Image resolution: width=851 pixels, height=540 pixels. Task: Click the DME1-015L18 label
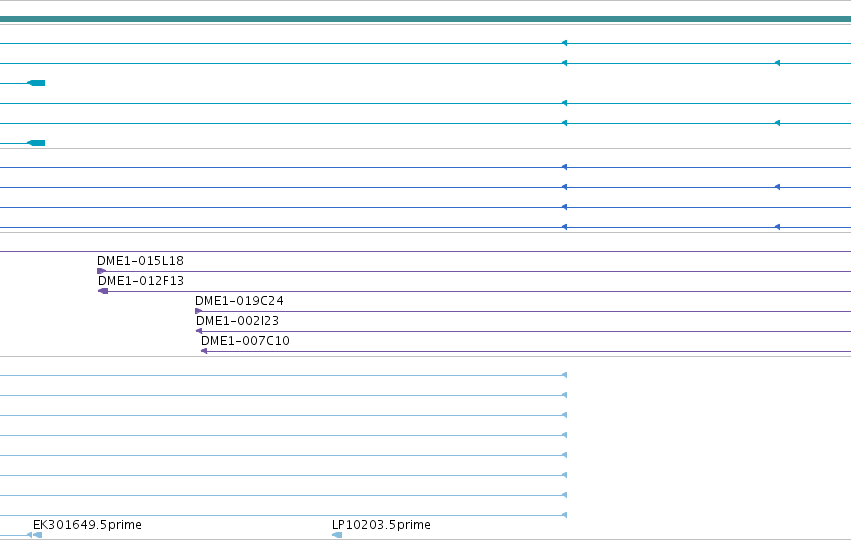click(140, 261)
